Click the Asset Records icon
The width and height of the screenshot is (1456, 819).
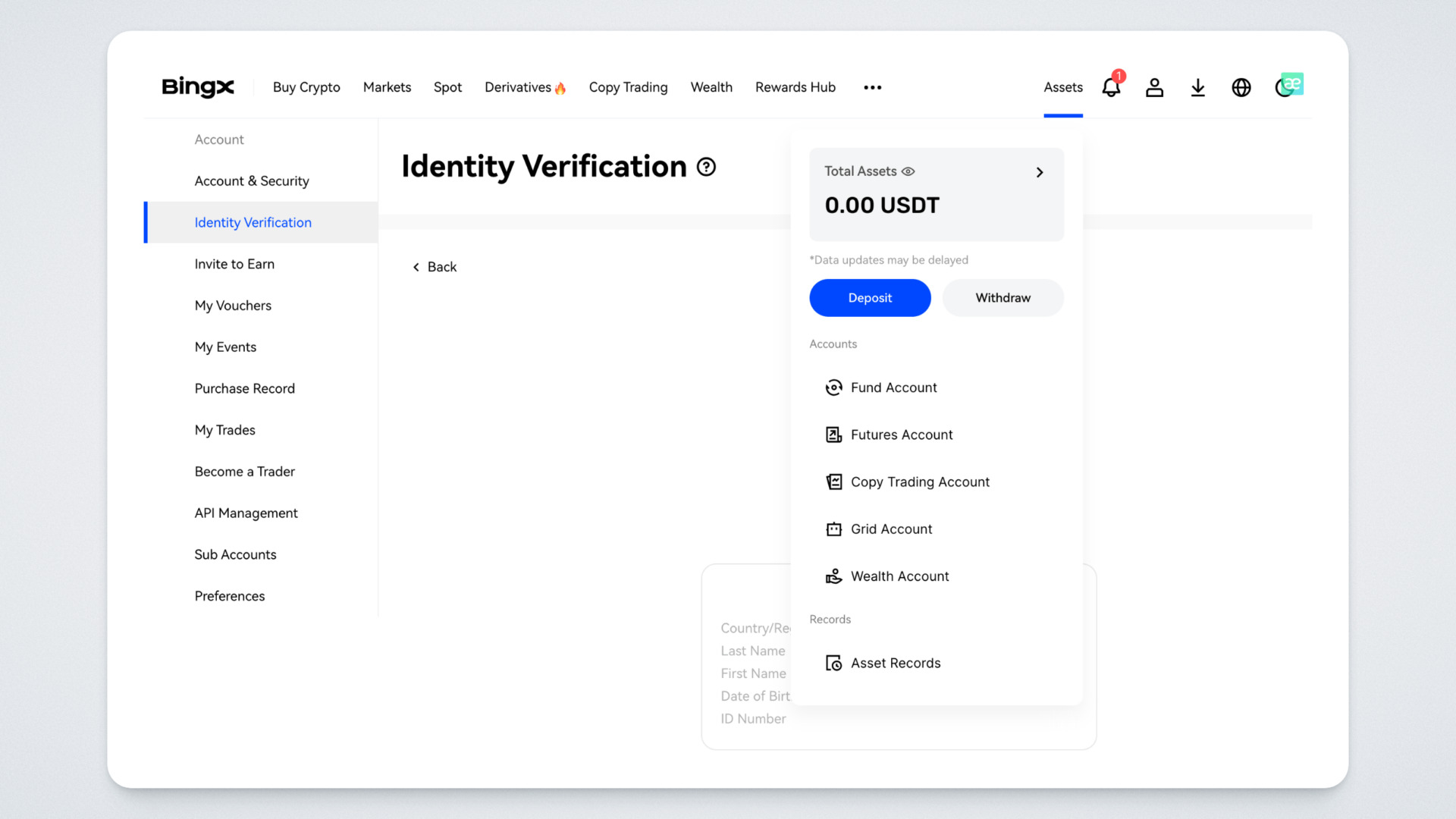[833, 664]
